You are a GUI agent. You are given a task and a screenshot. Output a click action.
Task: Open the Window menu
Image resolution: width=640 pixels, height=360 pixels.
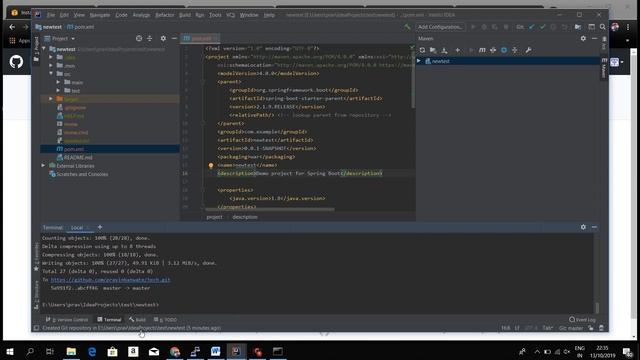(249, 15)
